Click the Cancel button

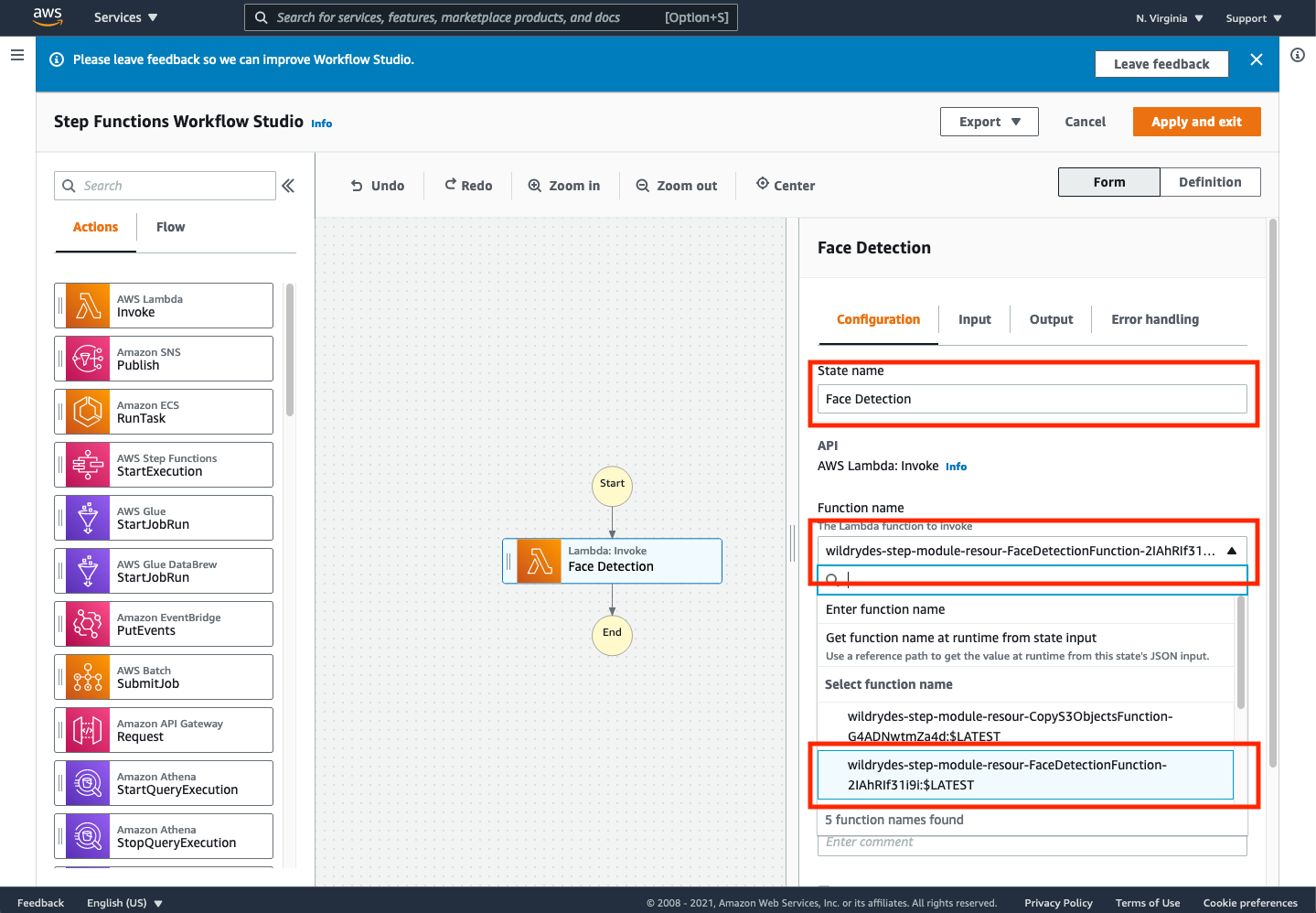point(1086,122)
